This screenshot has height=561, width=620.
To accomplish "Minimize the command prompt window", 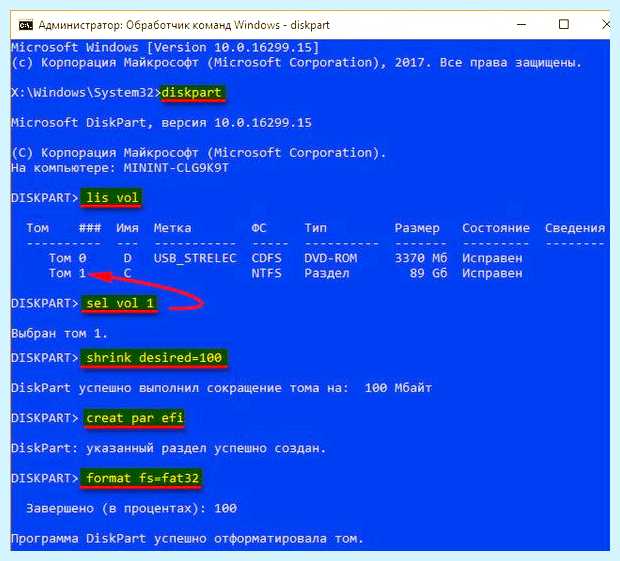I will click(521, 25).
